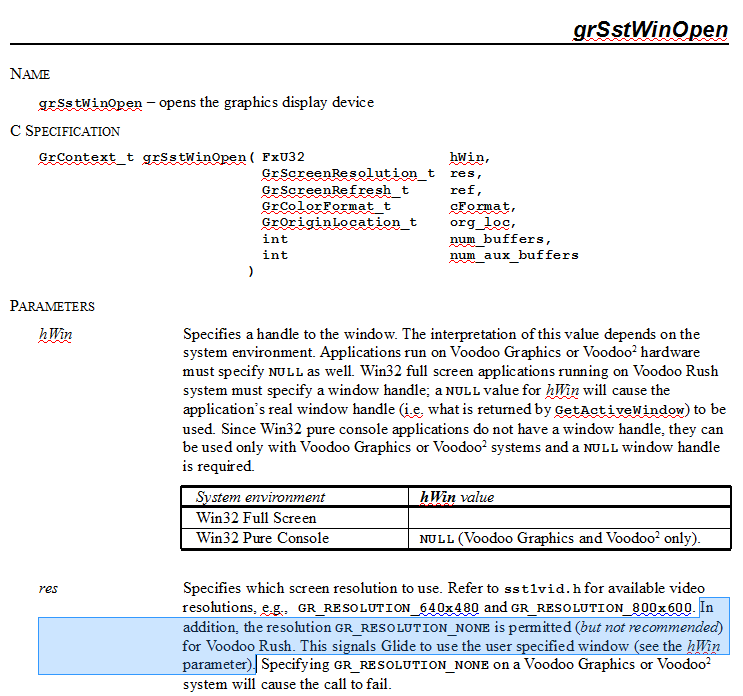
Task: Click the org_loc, argument
Action: pos(483,223)
